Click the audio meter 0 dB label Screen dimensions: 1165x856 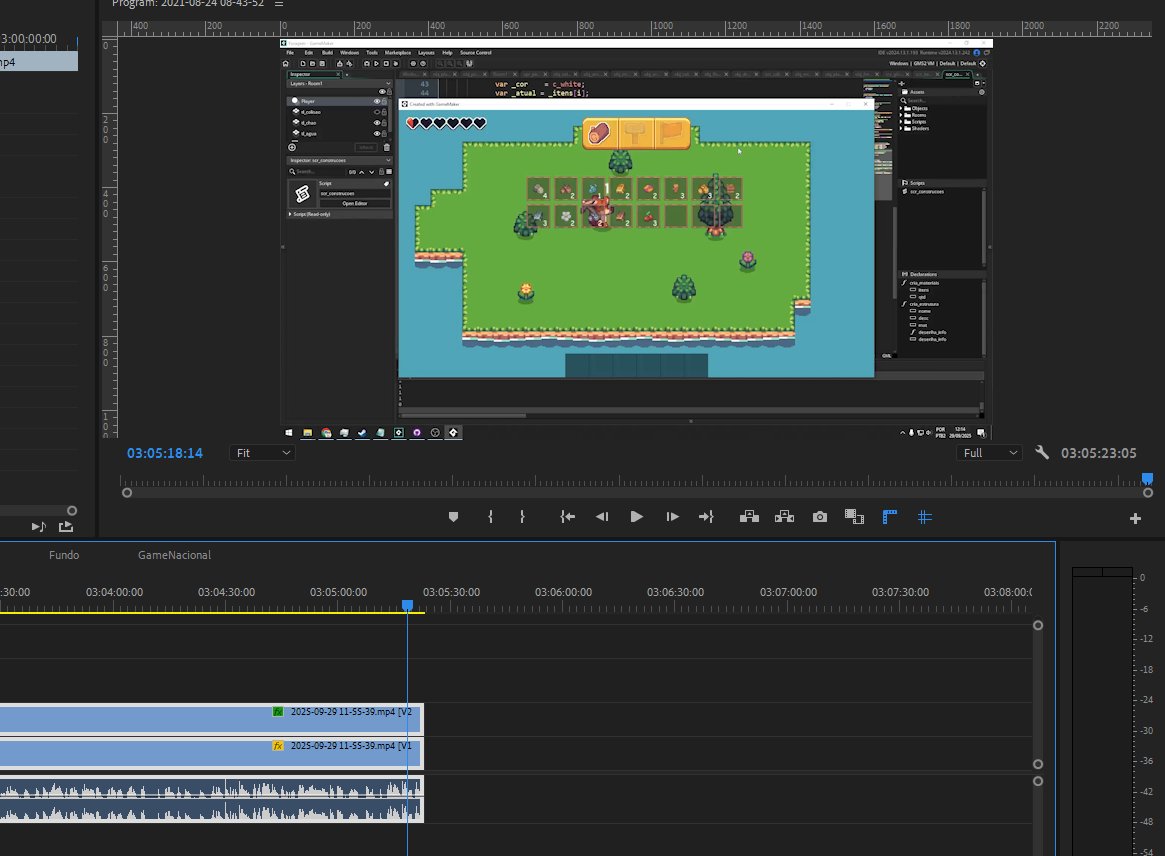pyautogui.click(x=1142, y=577)
